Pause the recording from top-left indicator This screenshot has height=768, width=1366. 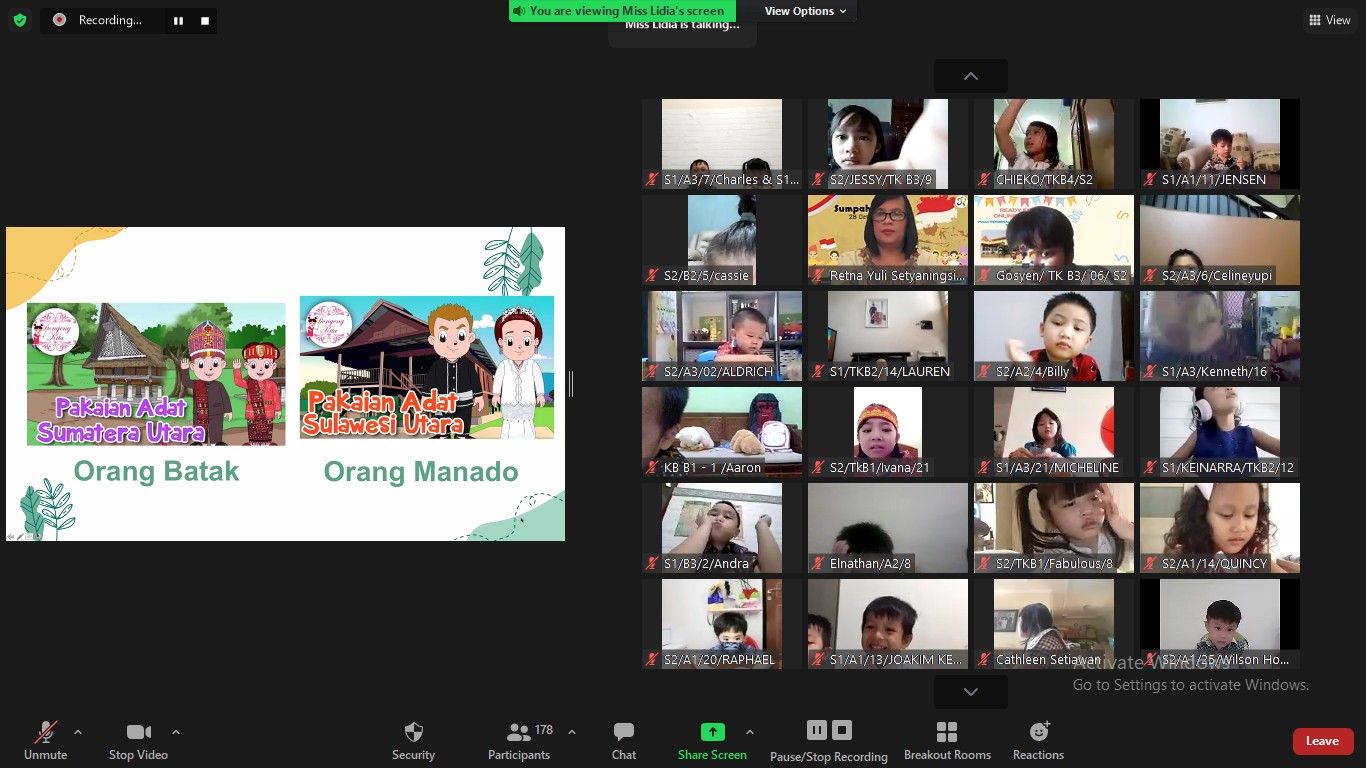(178, 20)
